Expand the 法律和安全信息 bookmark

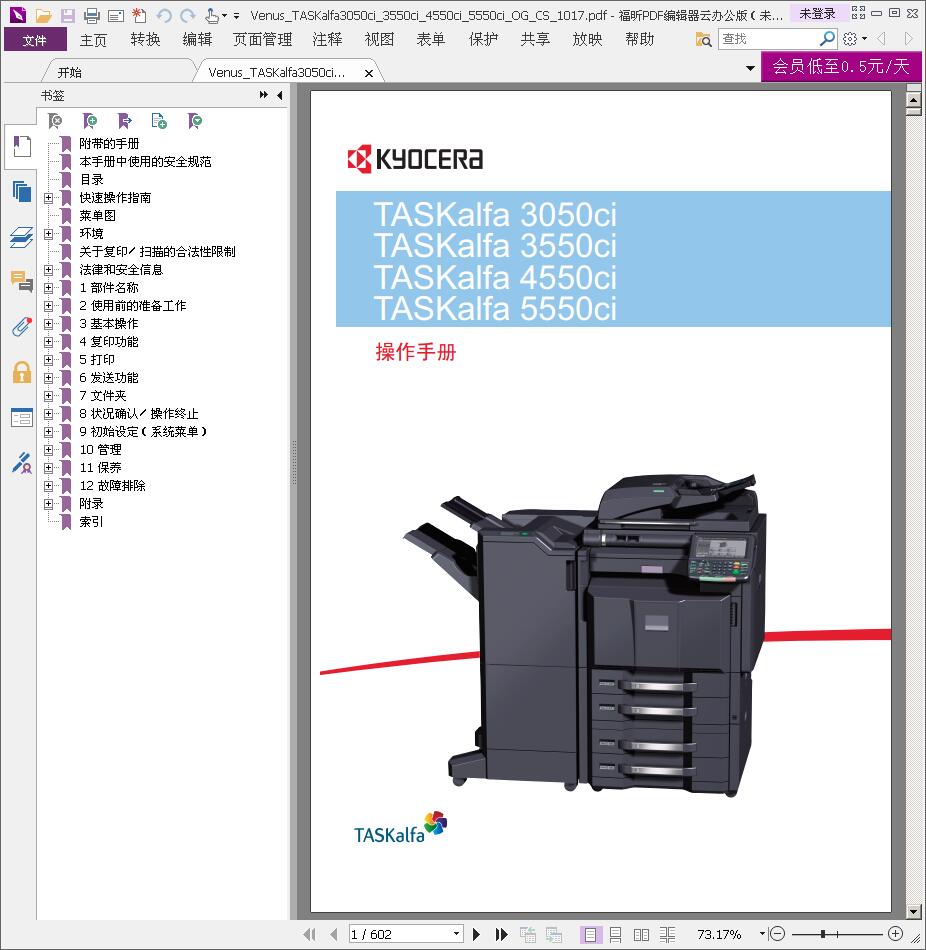[x=48, y=270]
